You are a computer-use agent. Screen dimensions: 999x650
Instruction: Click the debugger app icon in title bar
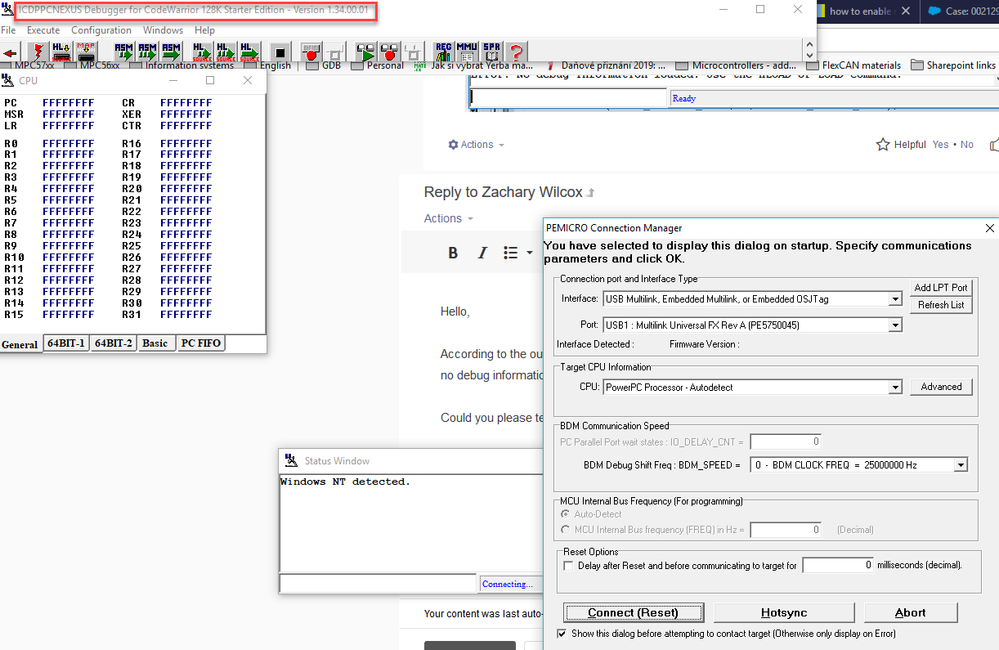tap(7, 9)
